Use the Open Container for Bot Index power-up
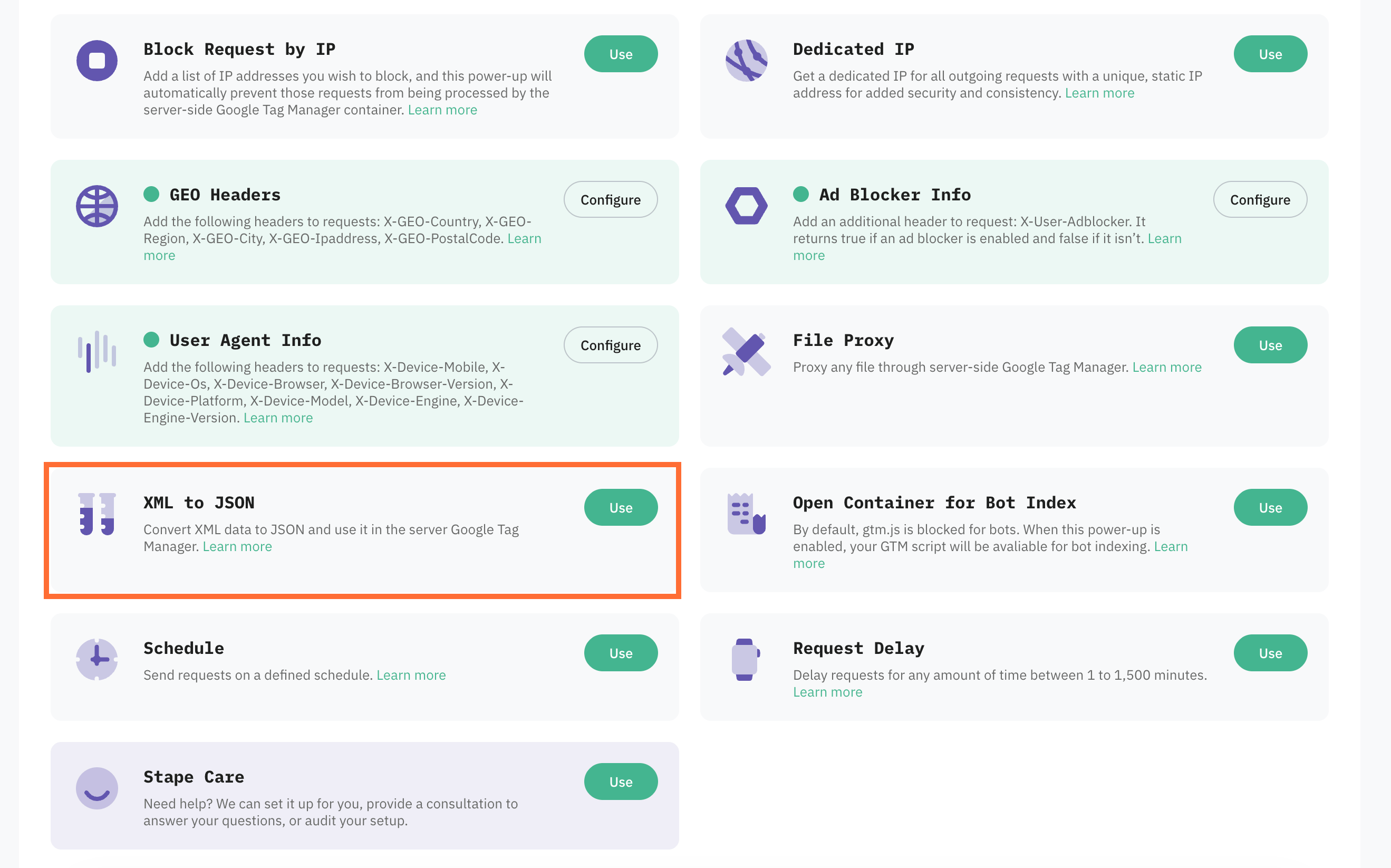Viewport: 1391px width, 868px height. (1270, 507)
